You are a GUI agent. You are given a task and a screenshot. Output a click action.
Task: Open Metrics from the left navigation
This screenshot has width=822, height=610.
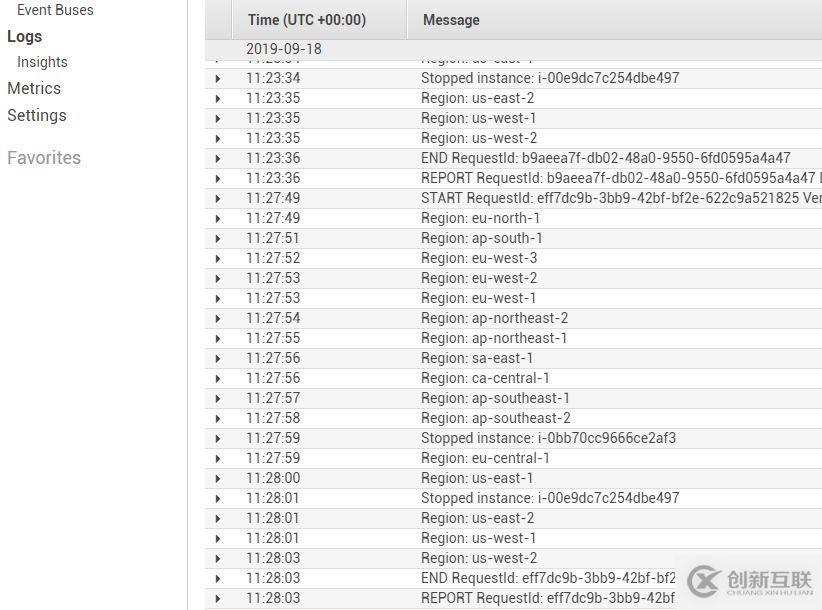tap(34, 88)
